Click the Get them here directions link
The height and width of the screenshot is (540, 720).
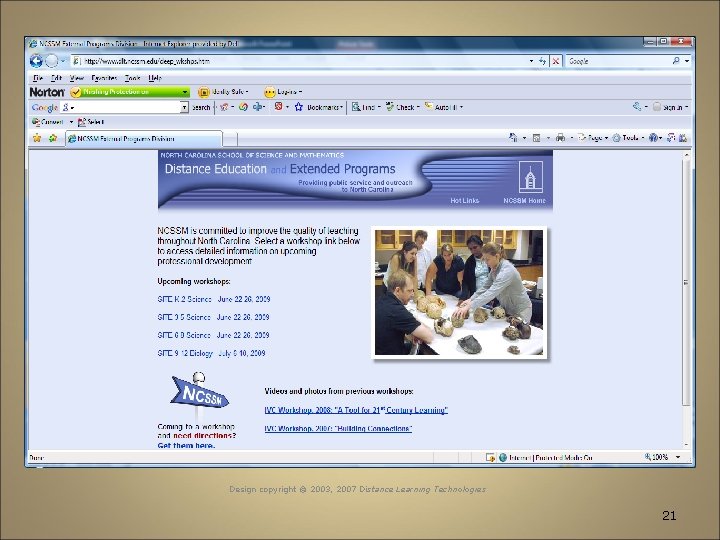(186, 445)
